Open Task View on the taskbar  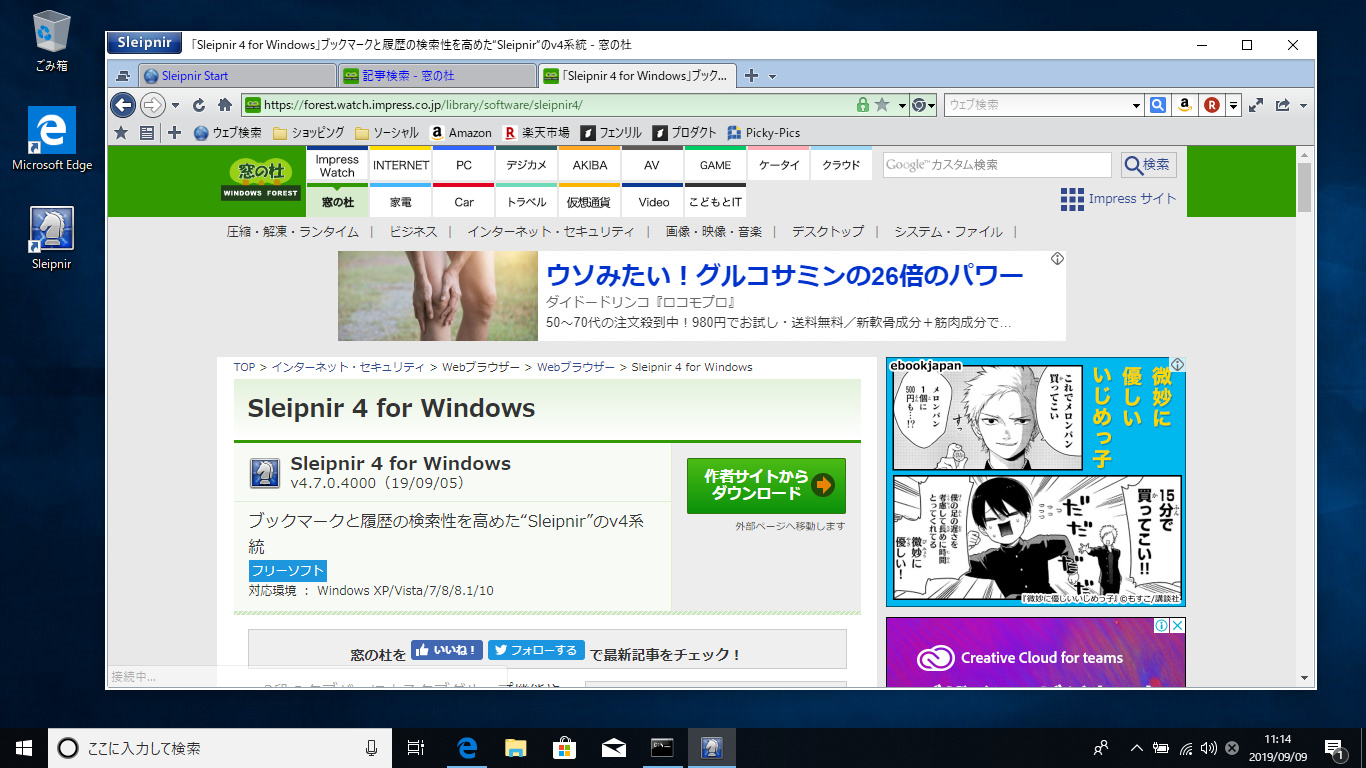click(417, 747)
